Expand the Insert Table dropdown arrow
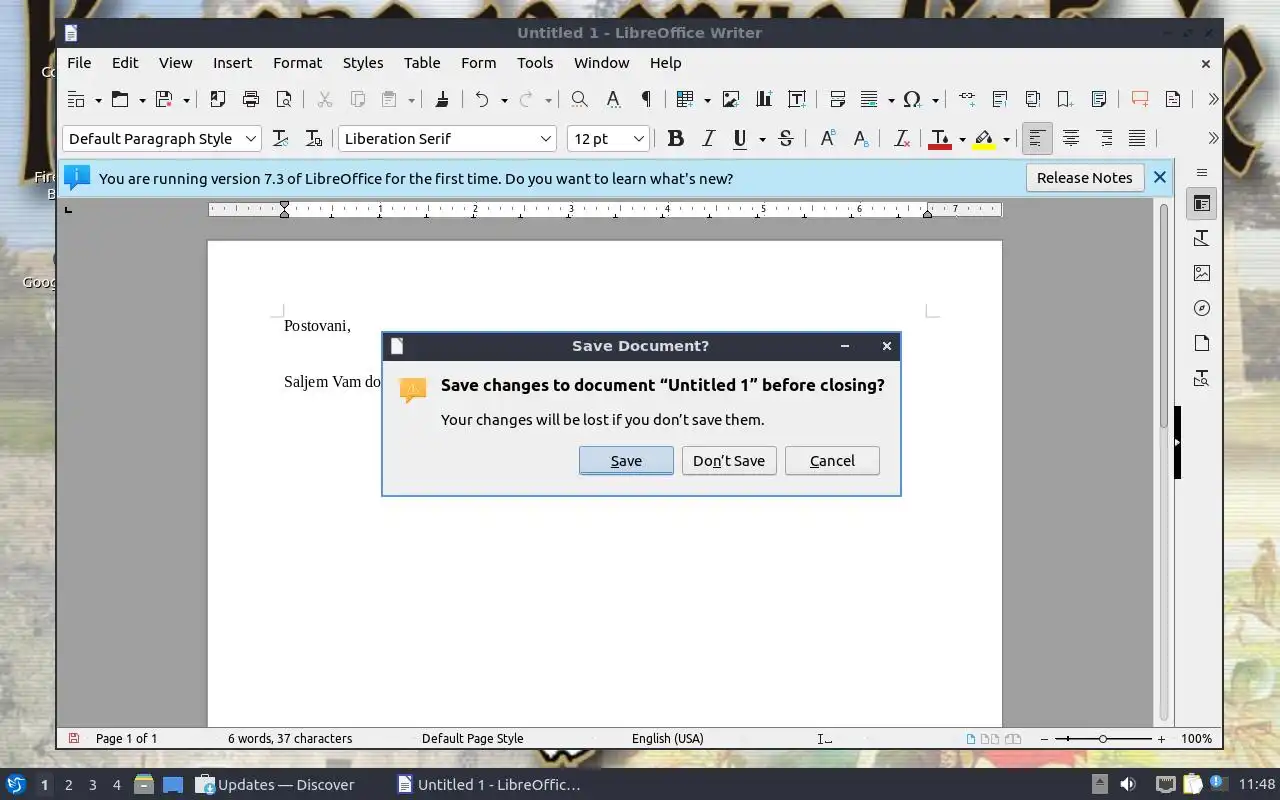The width and height of the screenshot is (1280, 800). (x=707, y=100)
